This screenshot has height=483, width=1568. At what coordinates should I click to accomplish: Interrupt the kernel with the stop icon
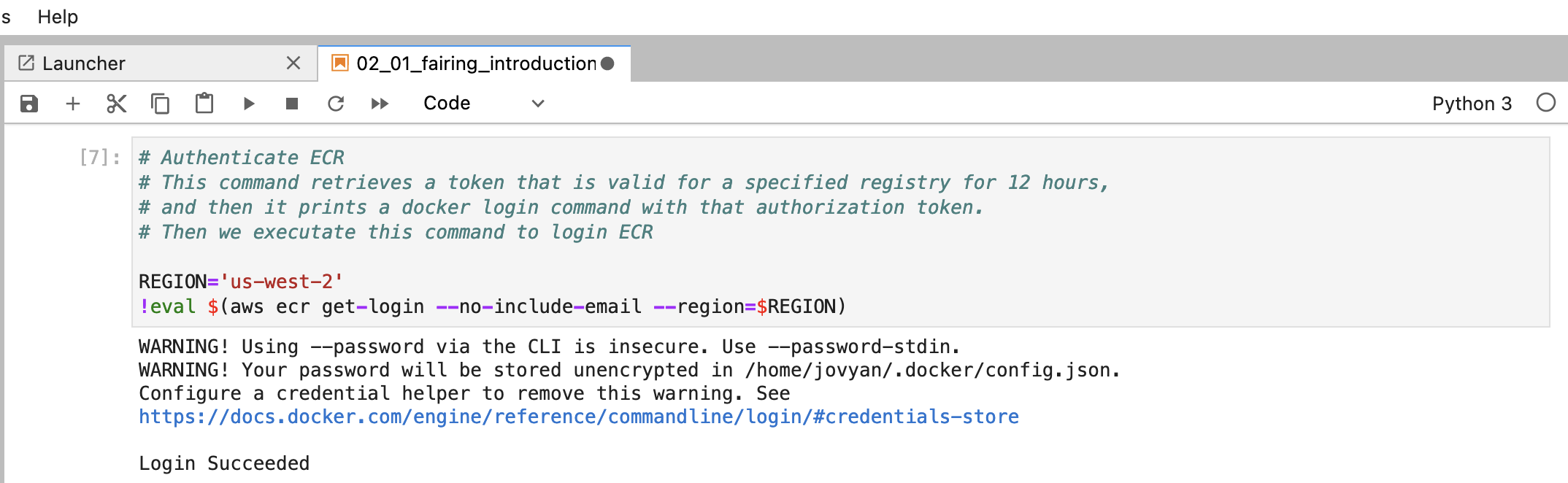click(292, 104)
